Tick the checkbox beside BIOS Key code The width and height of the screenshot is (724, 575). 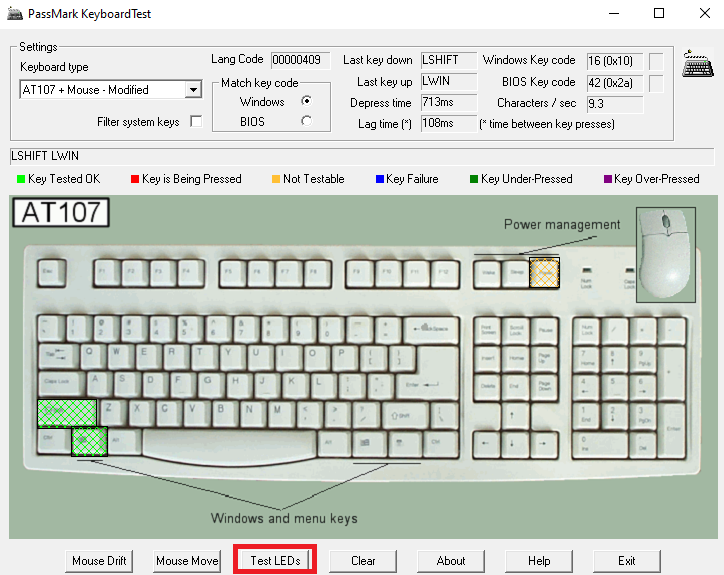coord(656,82)
